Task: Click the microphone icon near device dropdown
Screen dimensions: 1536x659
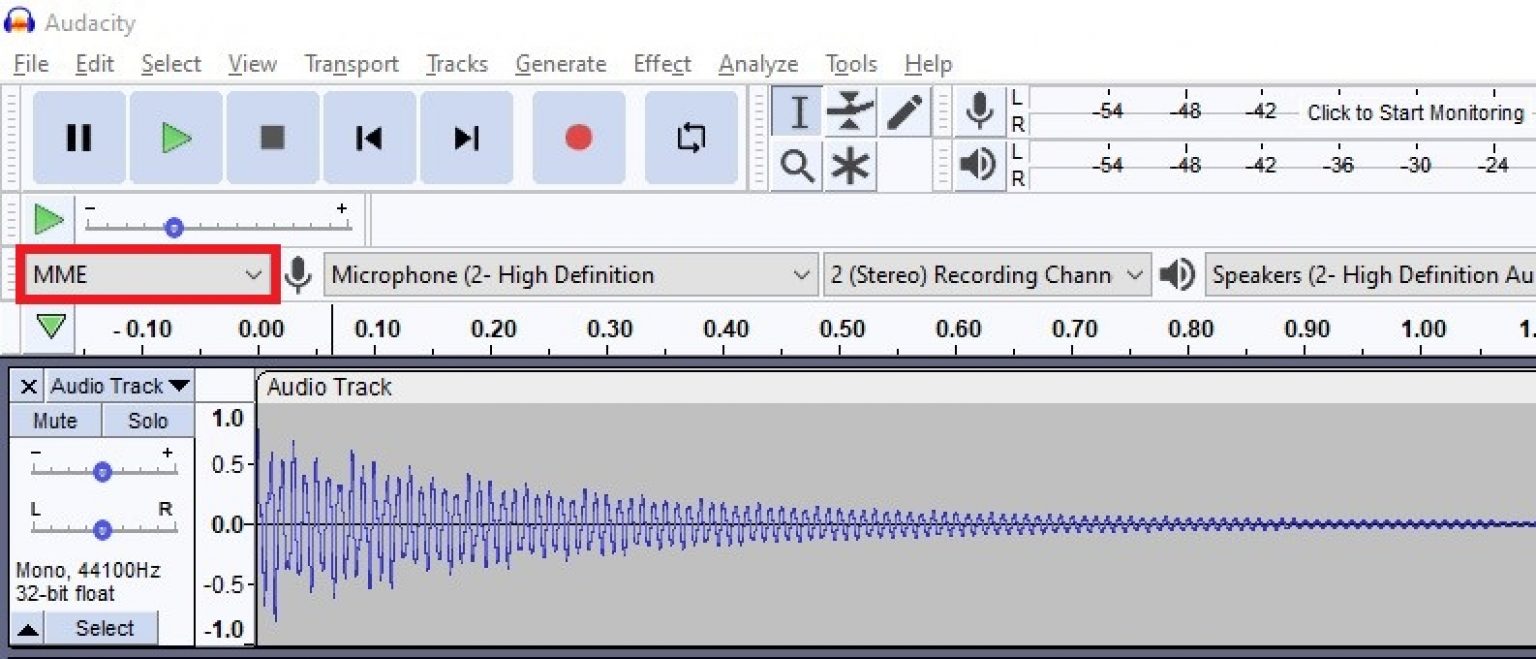Action: (299, 275)
